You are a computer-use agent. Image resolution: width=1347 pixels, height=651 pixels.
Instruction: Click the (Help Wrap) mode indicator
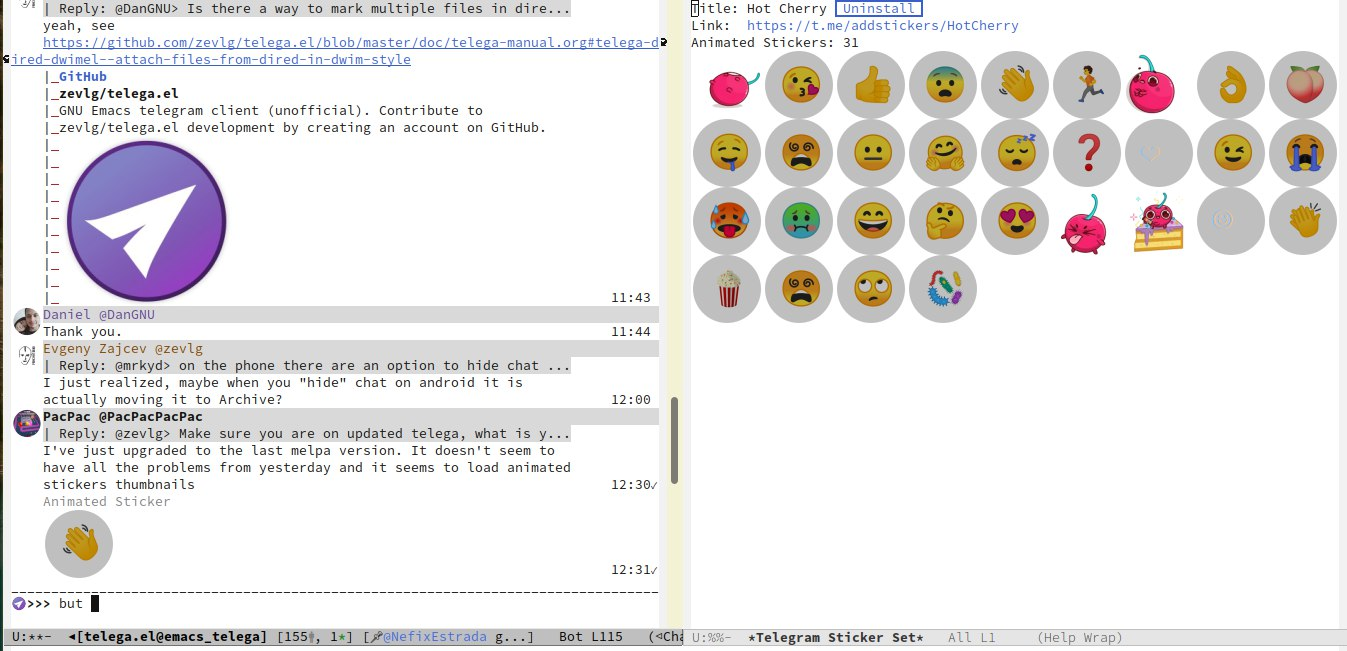[x=1079, y=638]
